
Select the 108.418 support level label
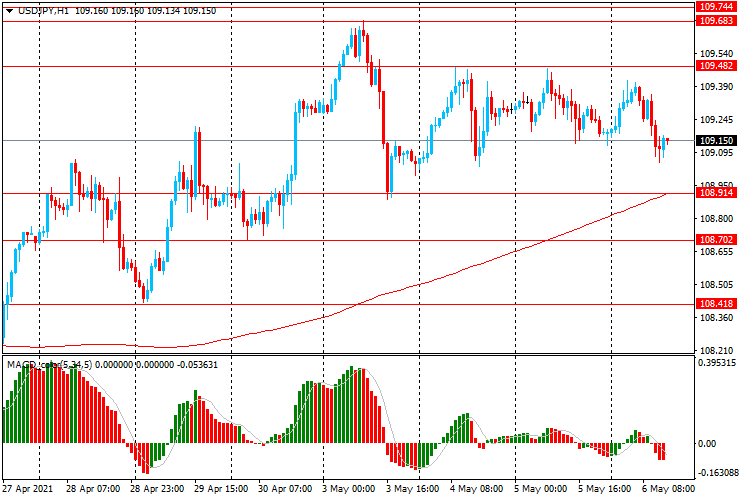[x=716, y=304]
